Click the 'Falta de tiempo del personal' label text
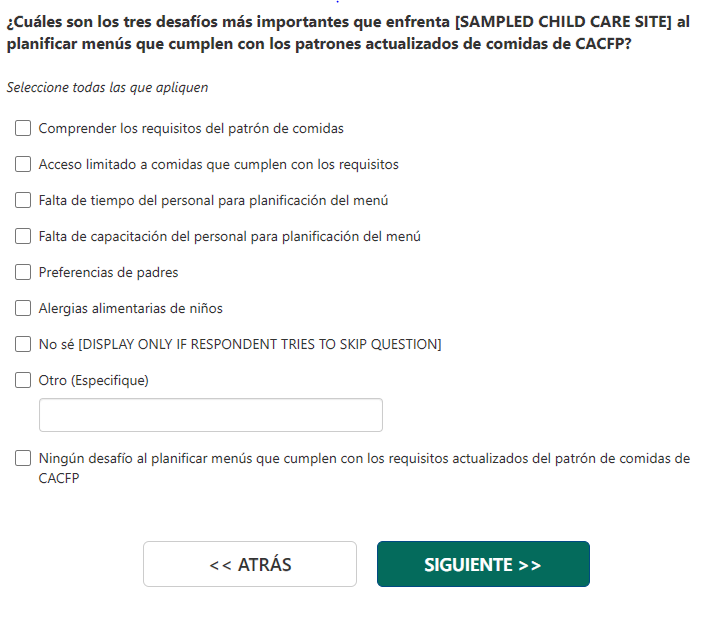Image resolution: width=713 pixels, height=622 pixels. pos(213,200)
